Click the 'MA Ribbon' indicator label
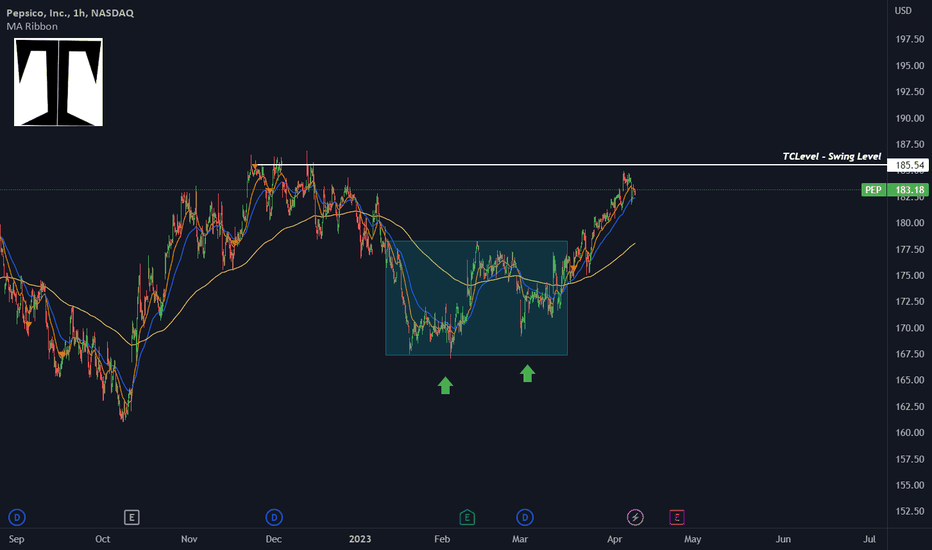 coord(32,26)
